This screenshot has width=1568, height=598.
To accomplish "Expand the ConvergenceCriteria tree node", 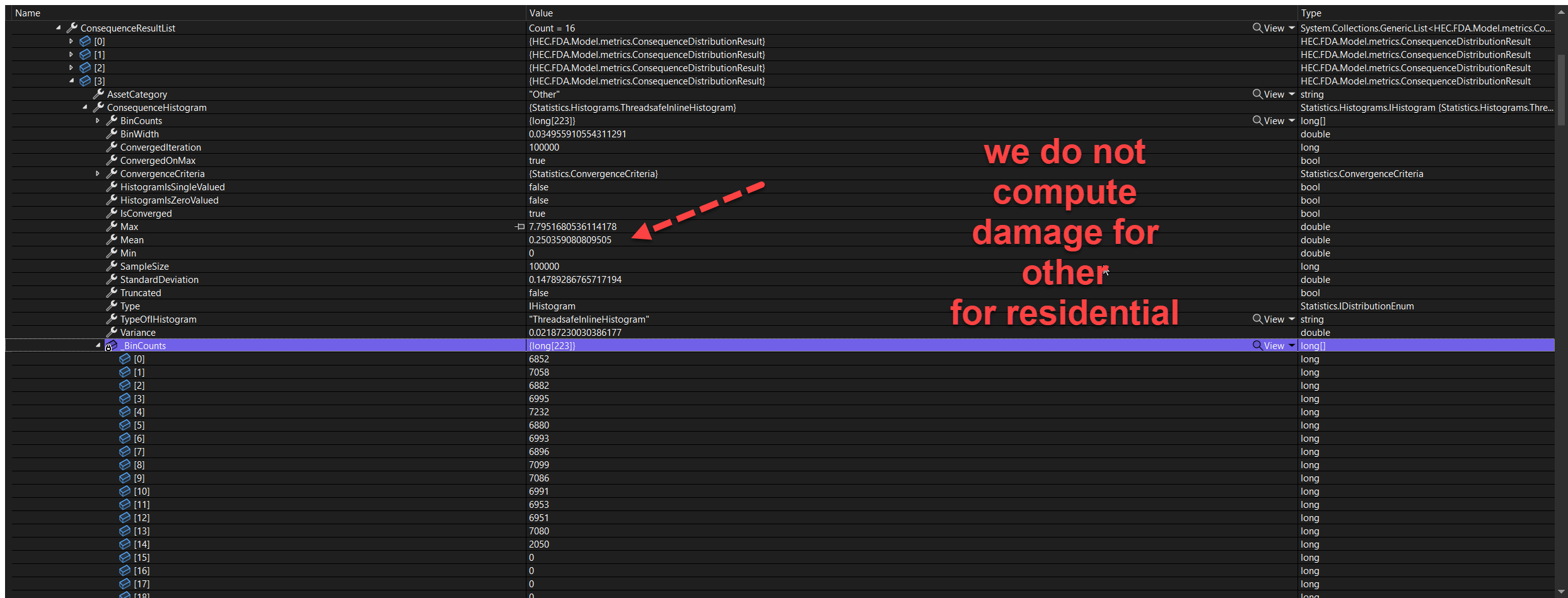I will coord(98,173).
